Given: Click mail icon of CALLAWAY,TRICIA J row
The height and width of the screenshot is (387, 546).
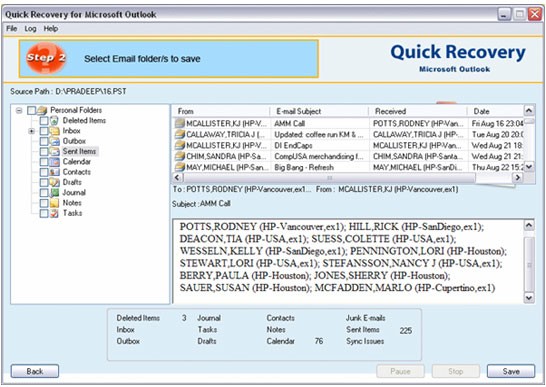Looking at the screenshot, I should pyautogui.click(x=180, y=134).
